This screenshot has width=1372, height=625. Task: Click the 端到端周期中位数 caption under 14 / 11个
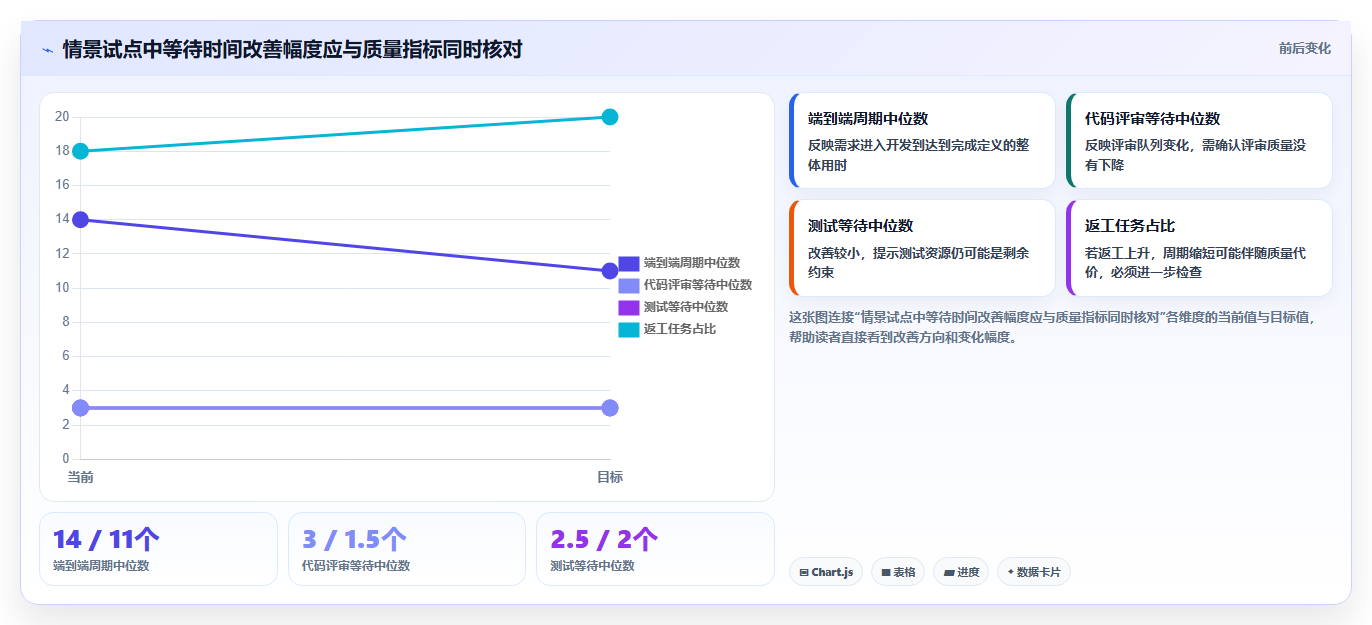[101, 566]
